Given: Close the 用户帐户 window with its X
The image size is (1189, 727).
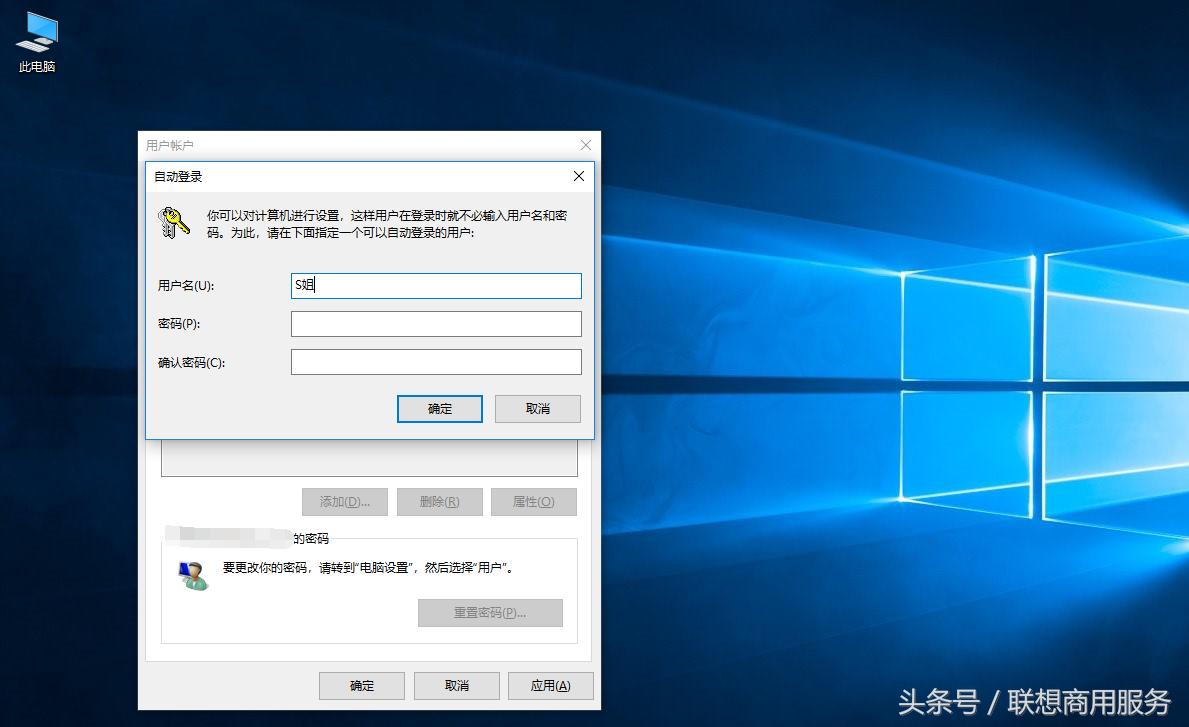Looking at the screenshot, I should tap(585, 144).
